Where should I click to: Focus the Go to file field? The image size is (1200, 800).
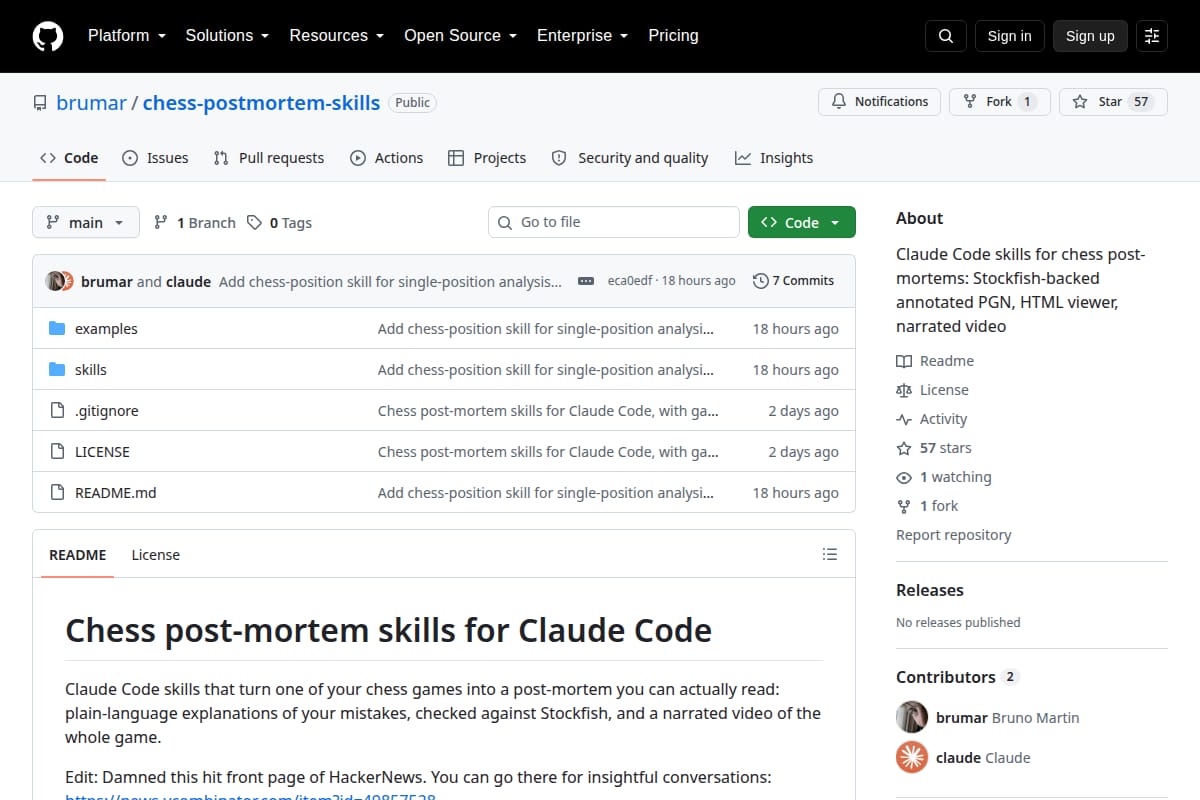click(x=614, y=222)
